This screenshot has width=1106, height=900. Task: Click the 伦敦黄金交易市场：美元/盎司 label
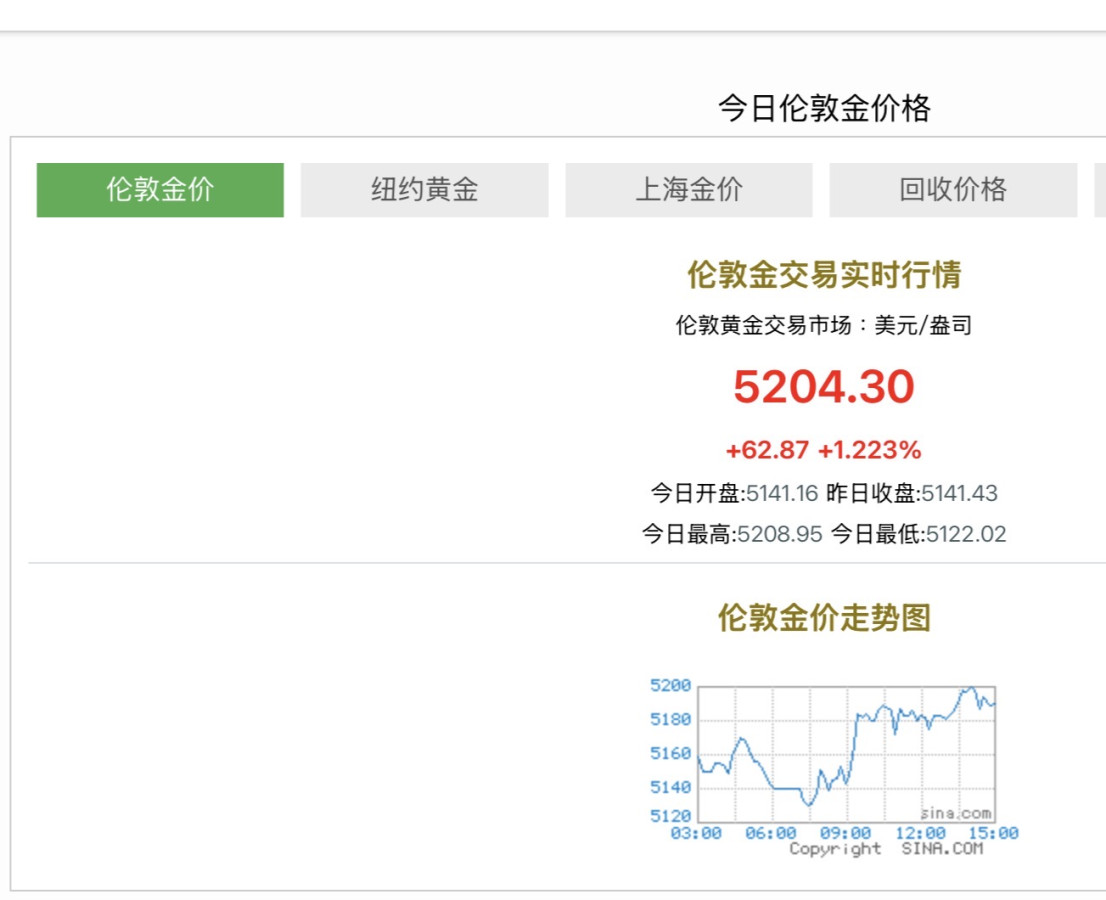coord(824,325)
